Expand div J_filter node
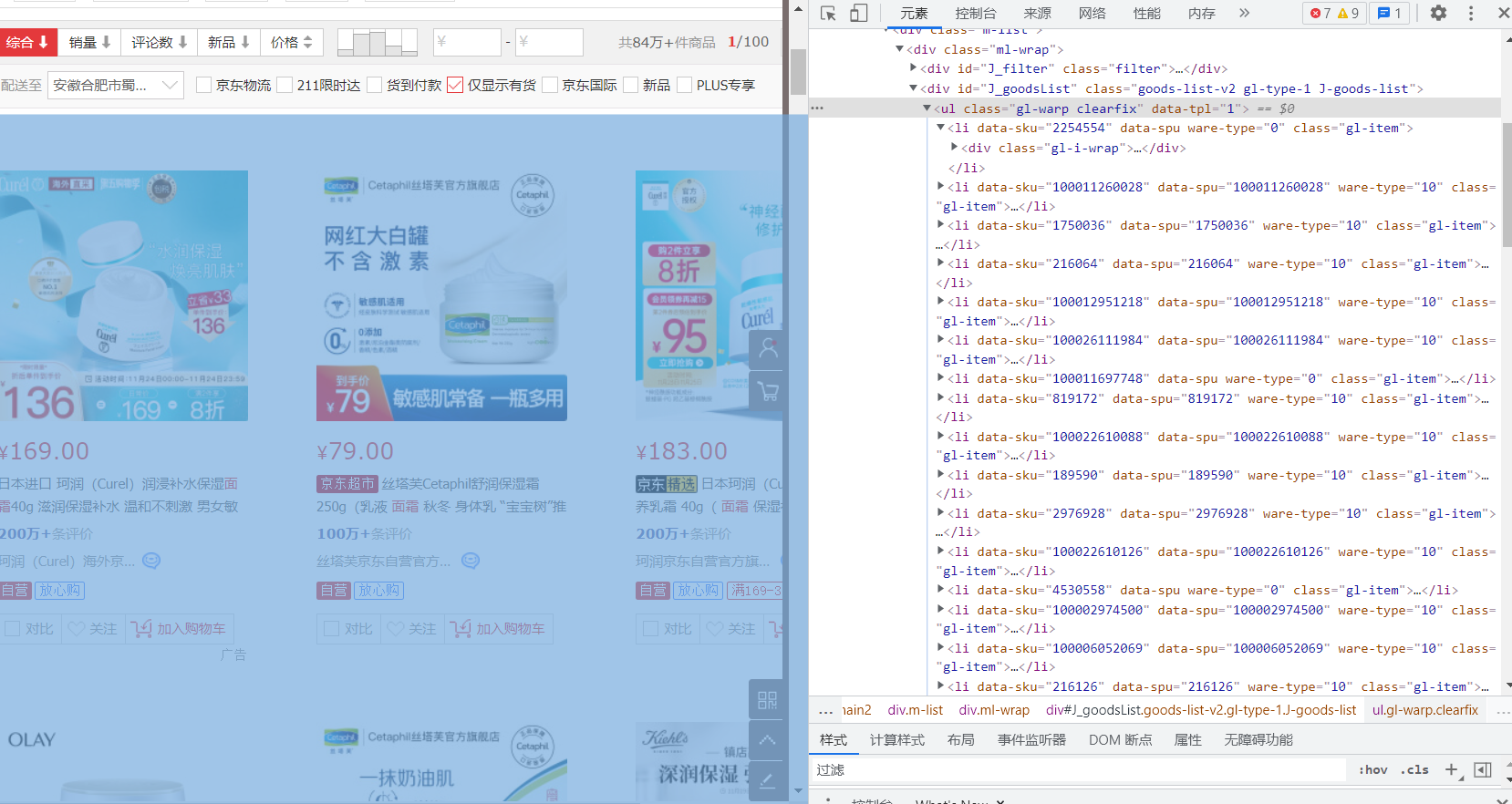Viewport: 1512px width, 804px height. click(x=914, y=68)
